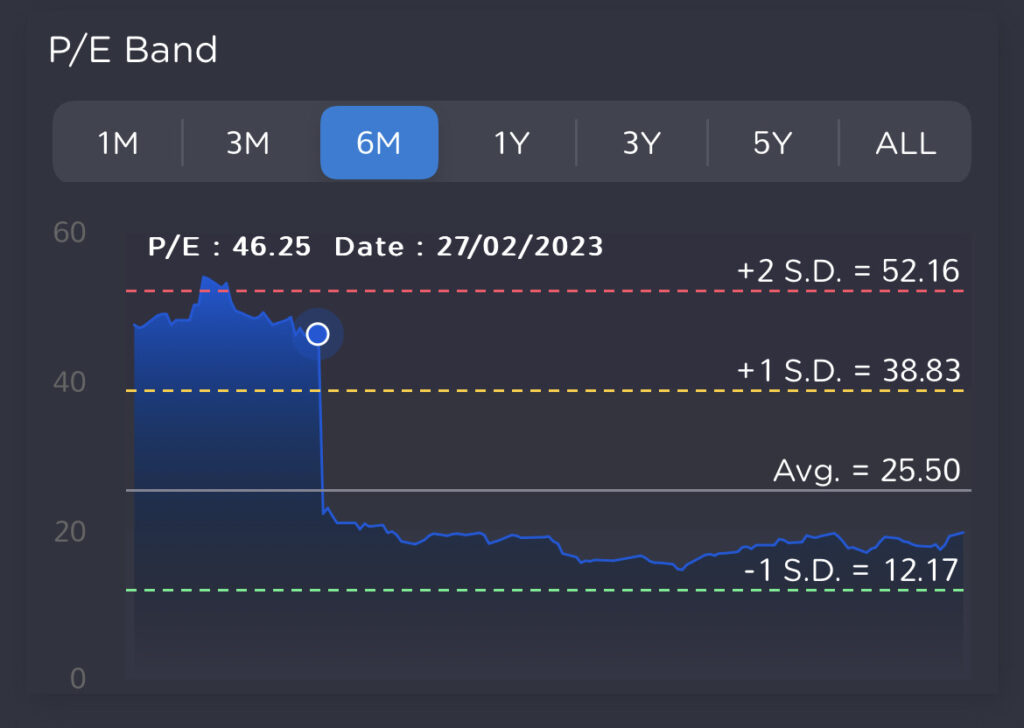Open the 5Y range view

point(772,143)
